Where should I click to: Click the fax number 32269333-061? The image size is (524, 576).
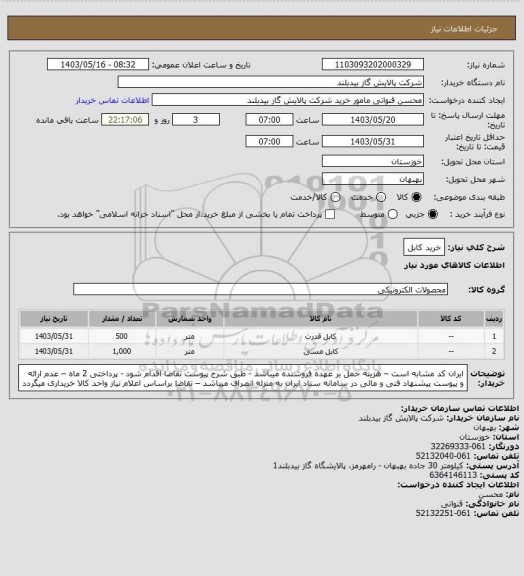tap(458, 446)
